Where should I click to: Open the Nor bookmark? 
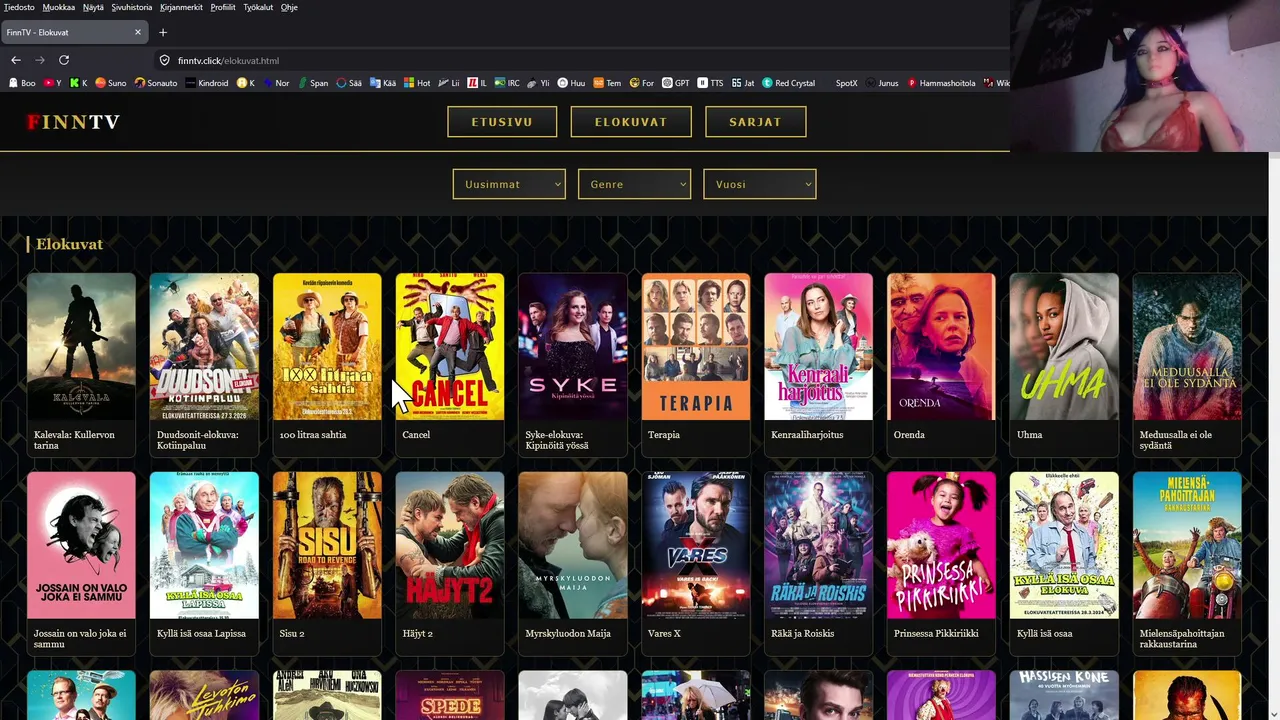(276, 83)
